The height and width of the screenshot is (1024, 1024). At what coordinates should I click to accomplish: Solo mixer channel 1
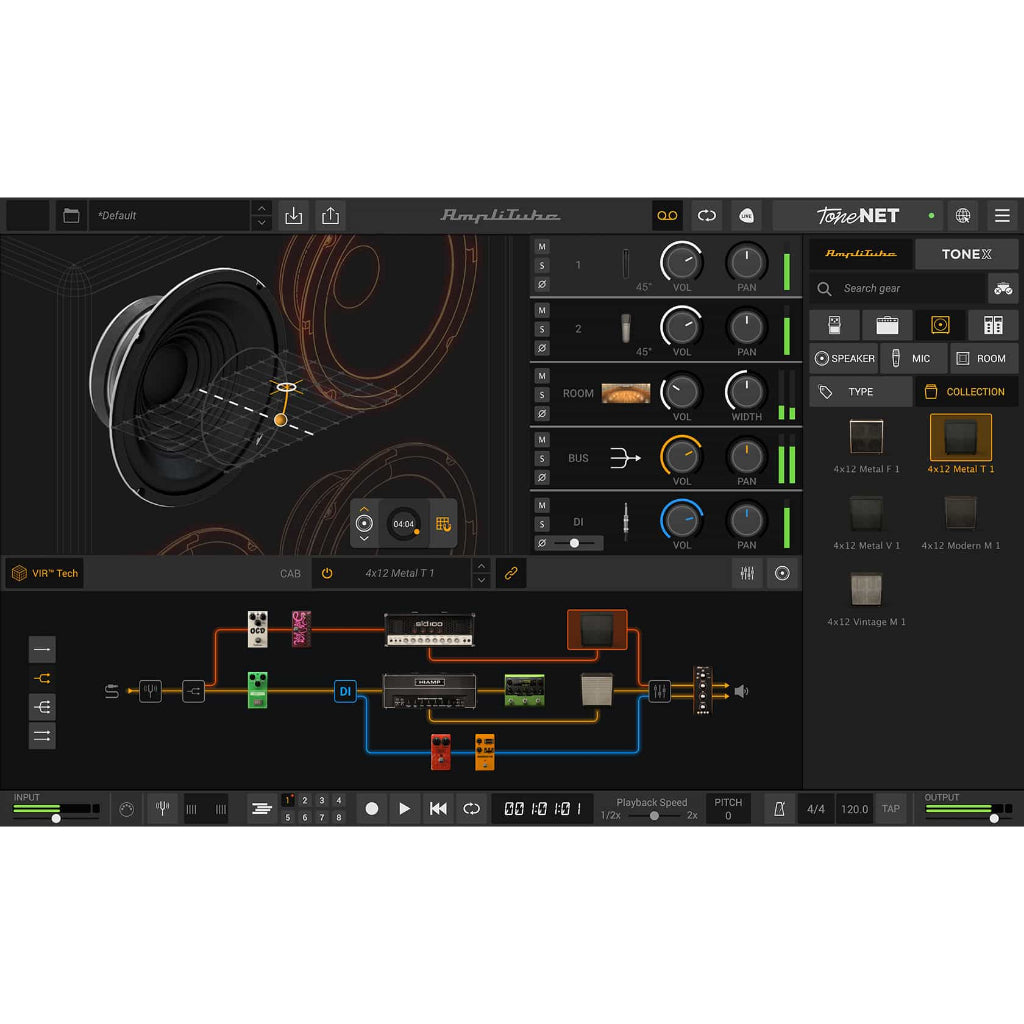click(x=542, y=265)
